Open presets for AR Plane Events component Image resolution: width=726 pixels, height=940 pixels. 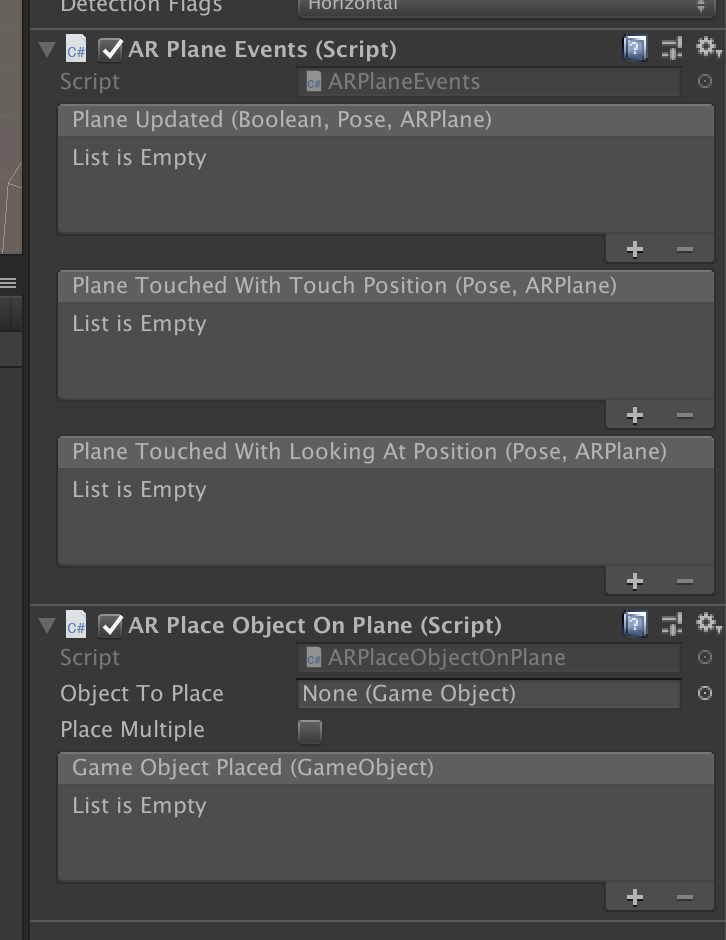click(x=672, y=47)
